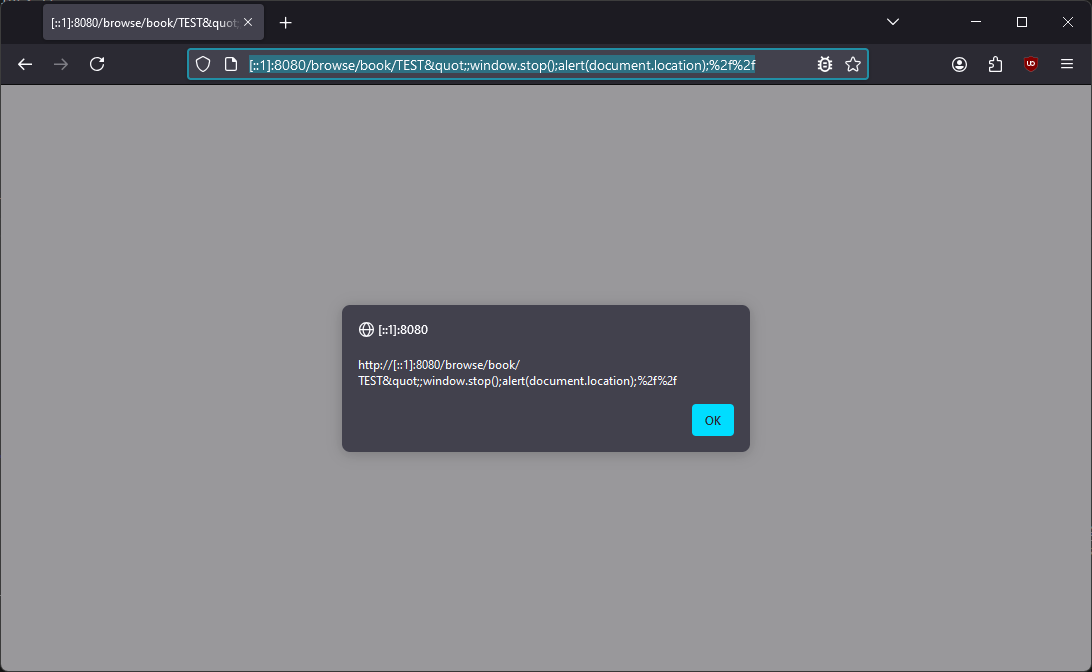Image resolution: width=1092 pixels, height=672 pixels.
Task: Click the bug icon in the address bar
Action: coord(824,64)
